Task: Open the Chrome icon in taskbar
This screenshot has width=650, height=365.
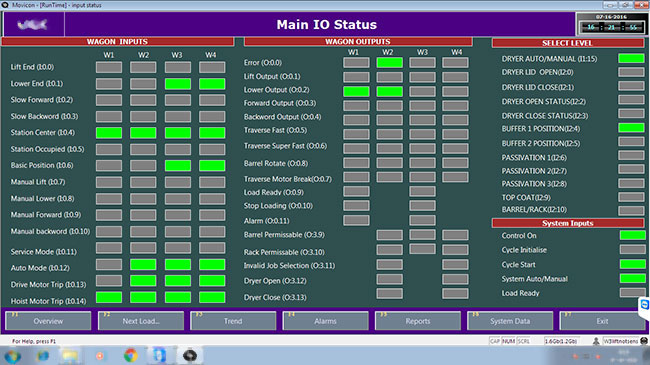Action: (x=131, y=355)
